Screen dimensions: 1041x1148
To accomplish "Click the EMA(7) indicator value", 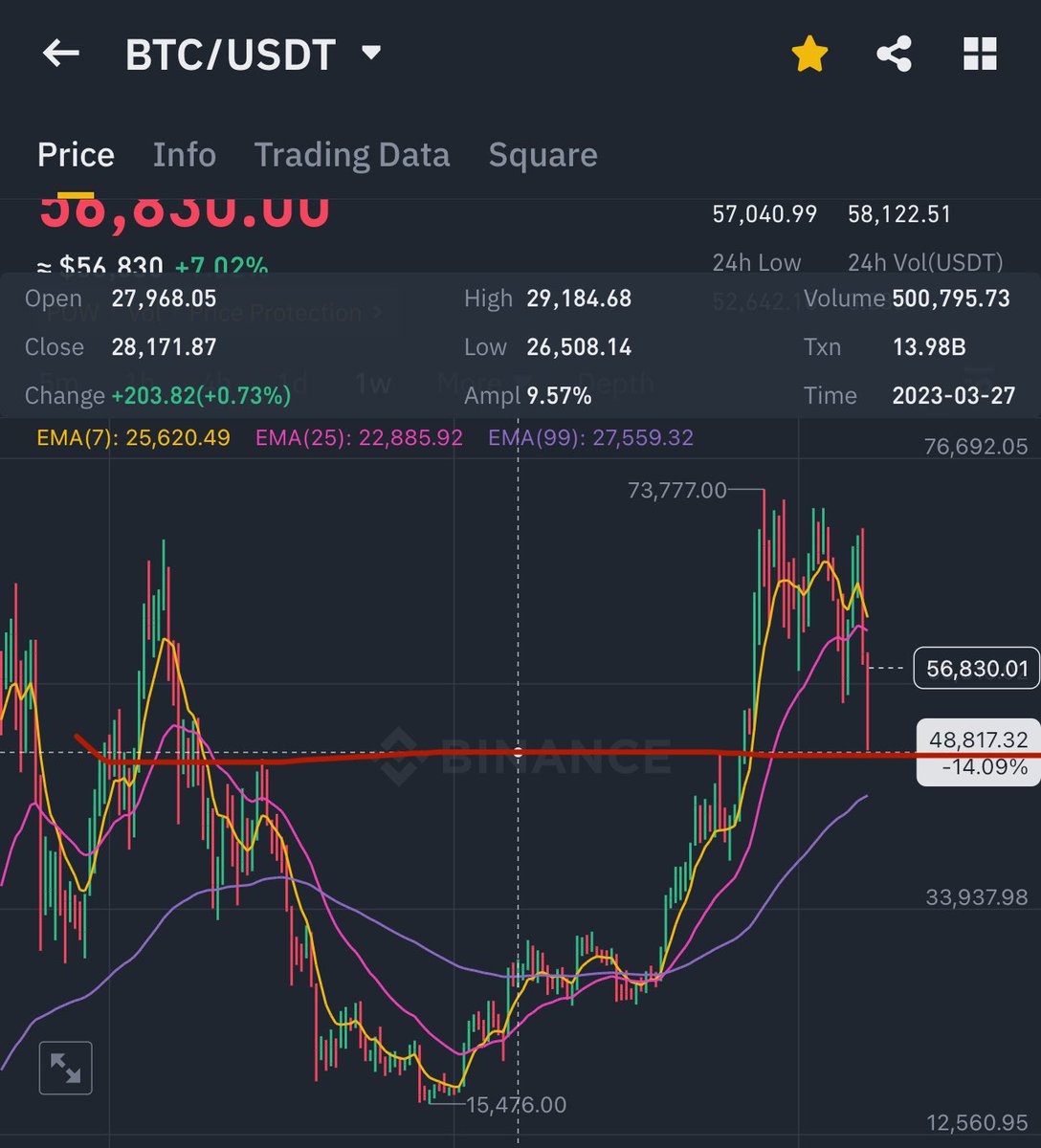I will (134, 438).
